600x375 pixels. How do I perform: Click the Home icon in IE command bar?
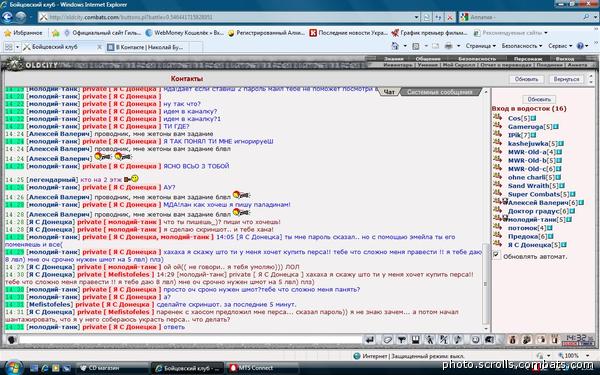(x=395, y=46)
